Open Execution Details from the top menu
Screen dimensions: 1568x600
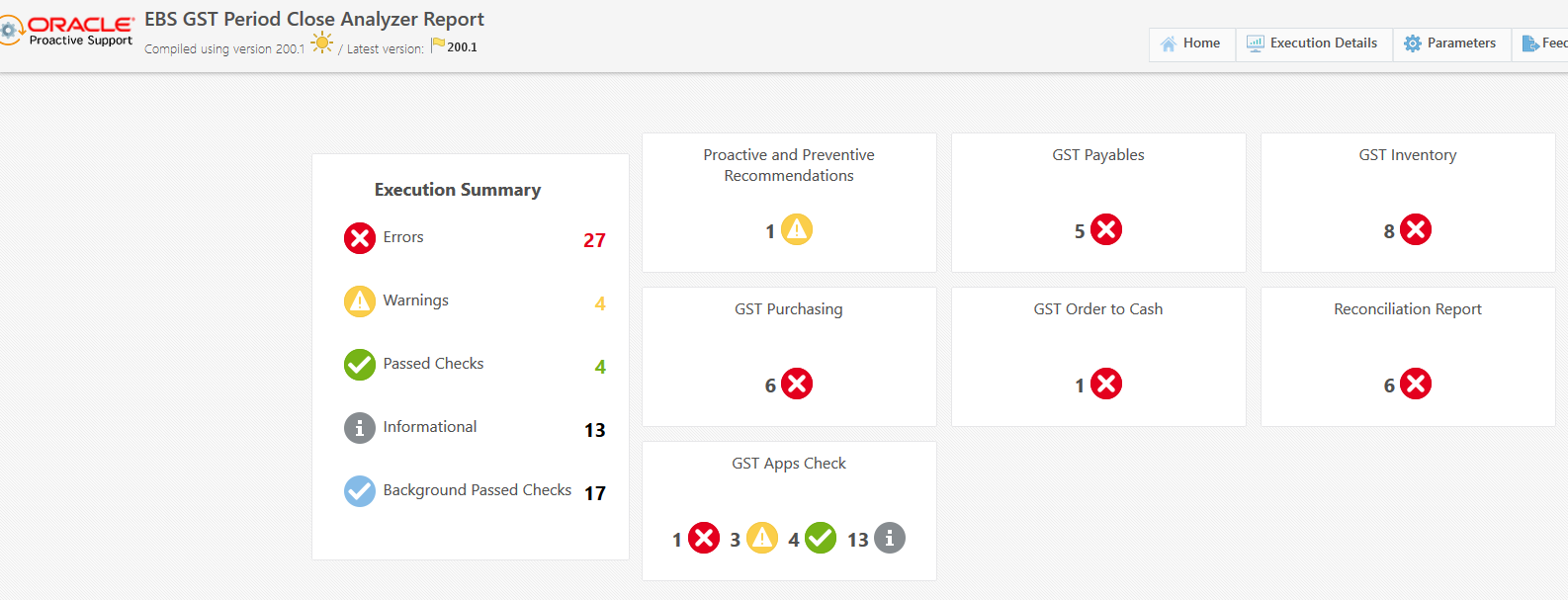[x=1313, y=43]
